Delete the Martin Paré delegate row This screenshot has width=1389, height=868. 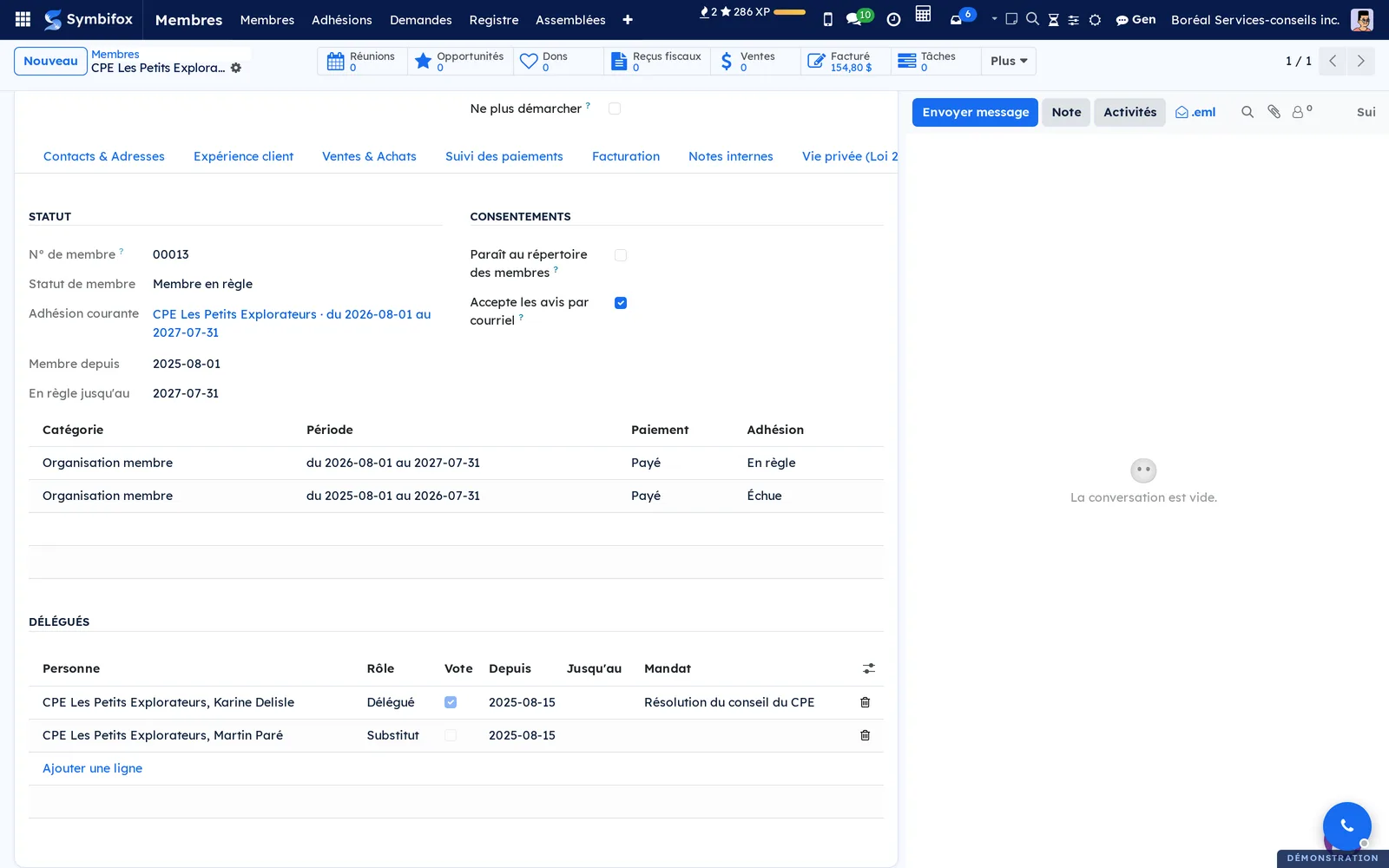(865, 735)
